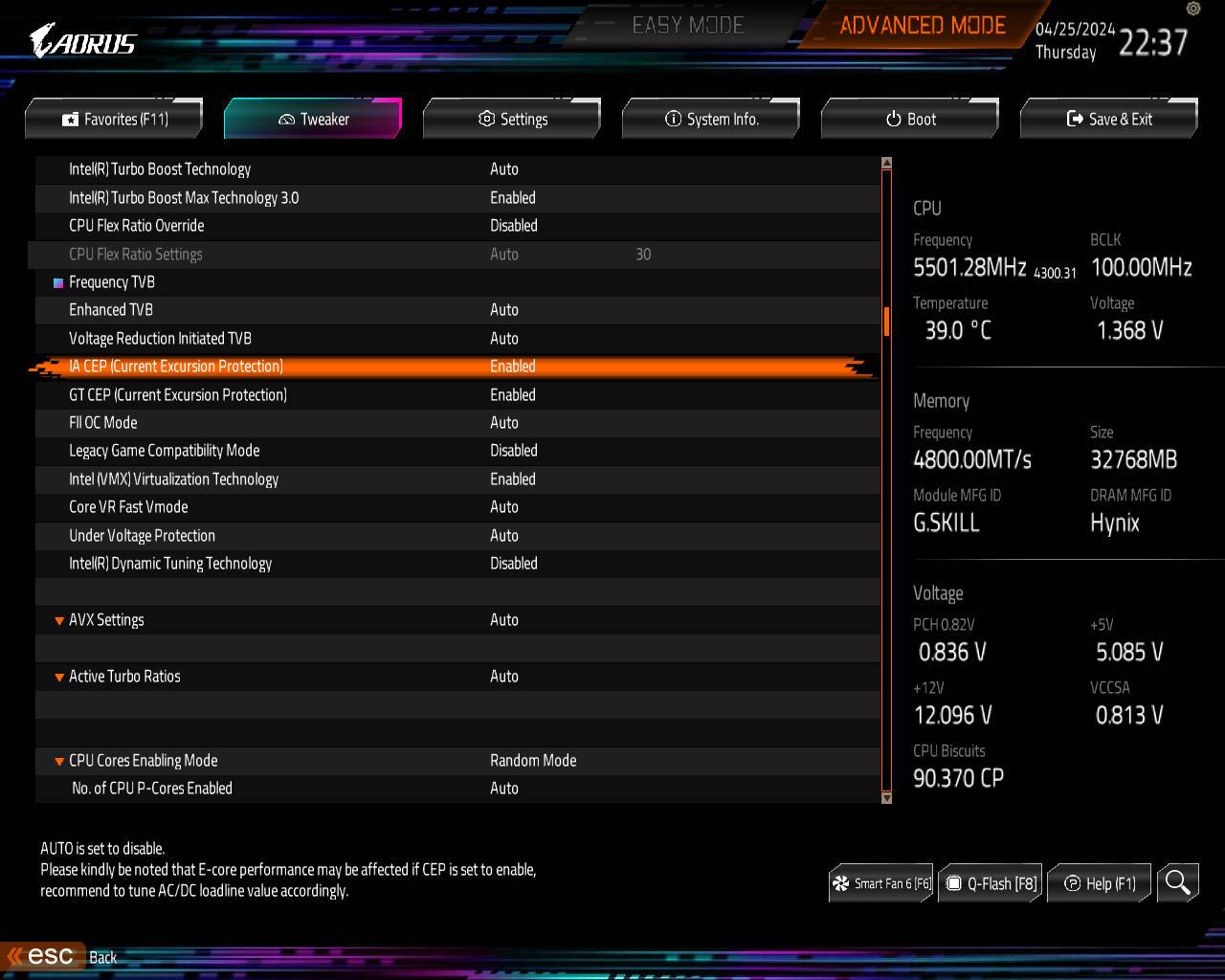The width and height of the screenshot is (1225, 980).
Task: Change the Intel(R) Turbo Boost Technology Auto value
Action: 504,169
